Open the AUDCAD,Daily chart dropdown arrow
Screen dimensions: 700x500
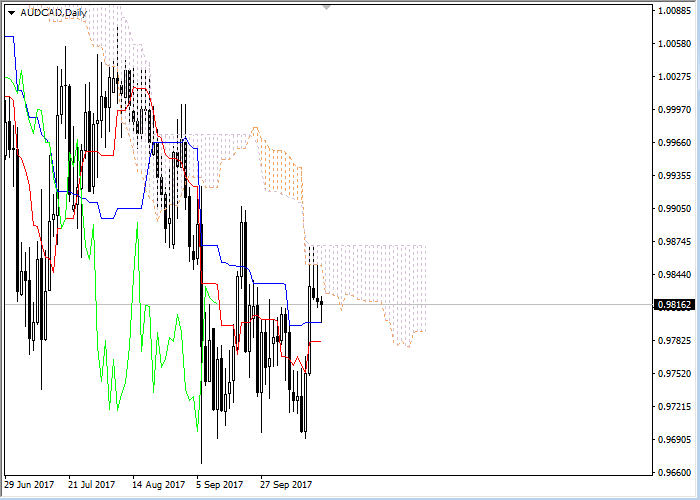point(12,13)
